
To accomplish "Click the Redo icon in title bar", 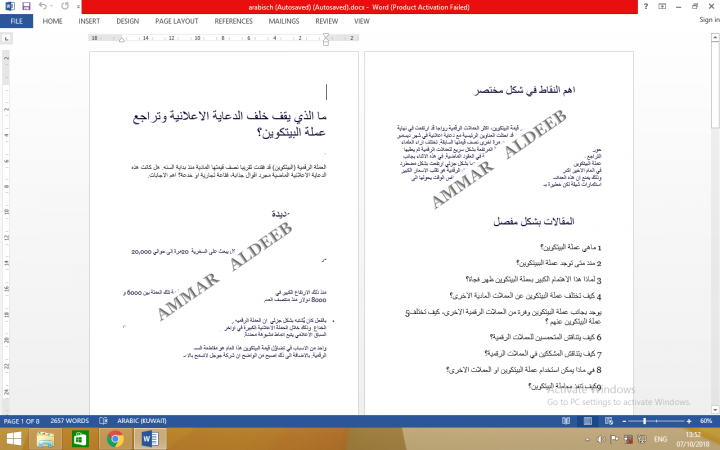I will [65, 6].
